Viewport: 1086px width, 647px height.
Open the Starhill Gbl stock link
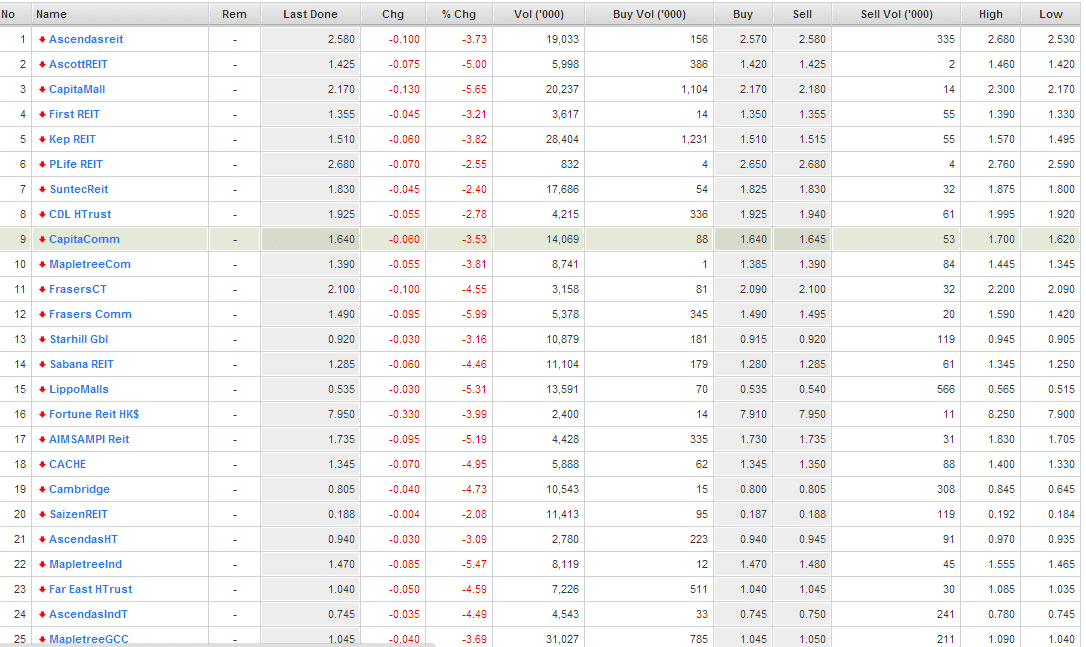coord(79,339)
